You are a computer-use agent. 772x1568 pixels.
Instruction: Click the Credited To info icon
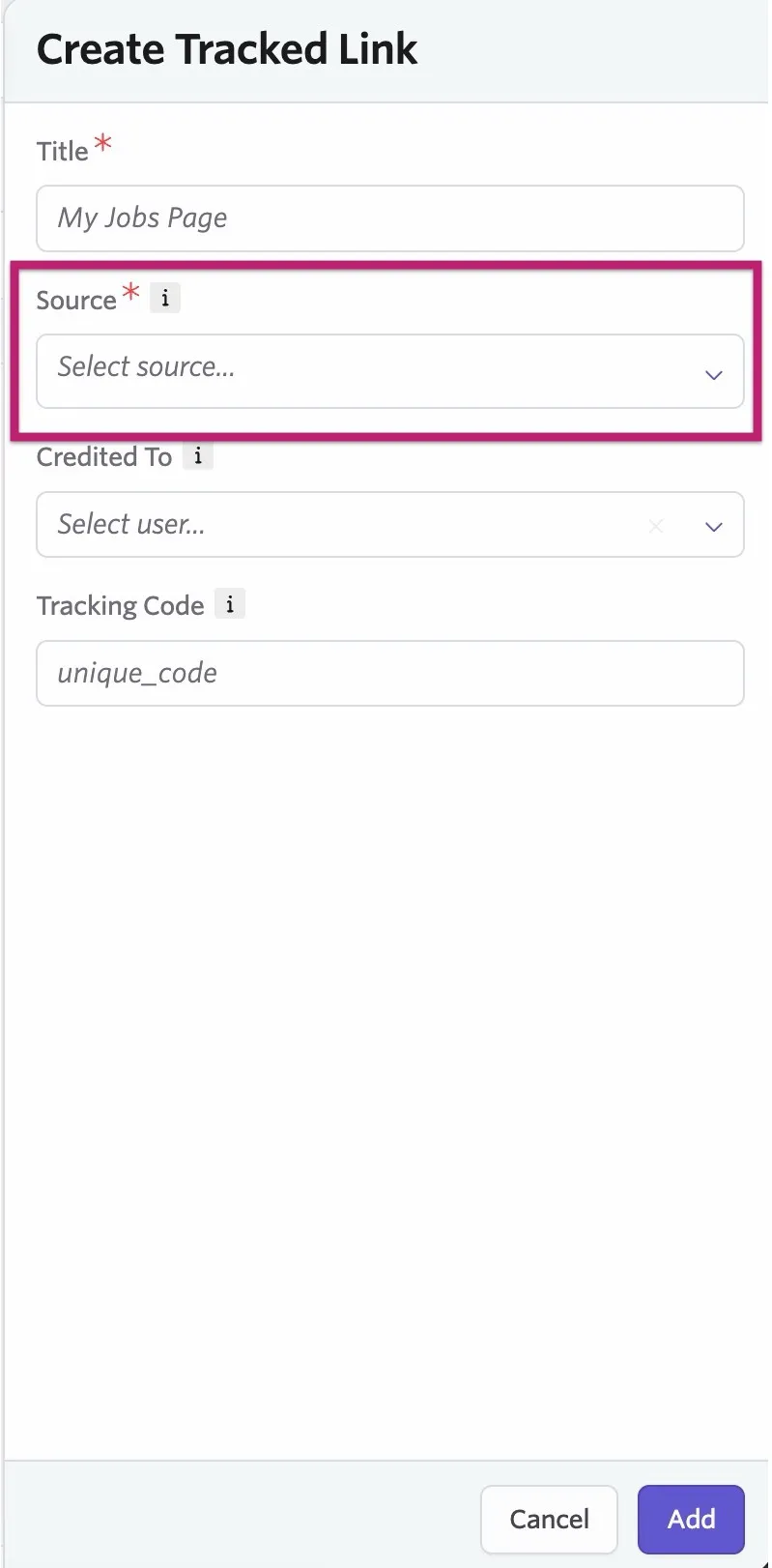pos(198,455)
